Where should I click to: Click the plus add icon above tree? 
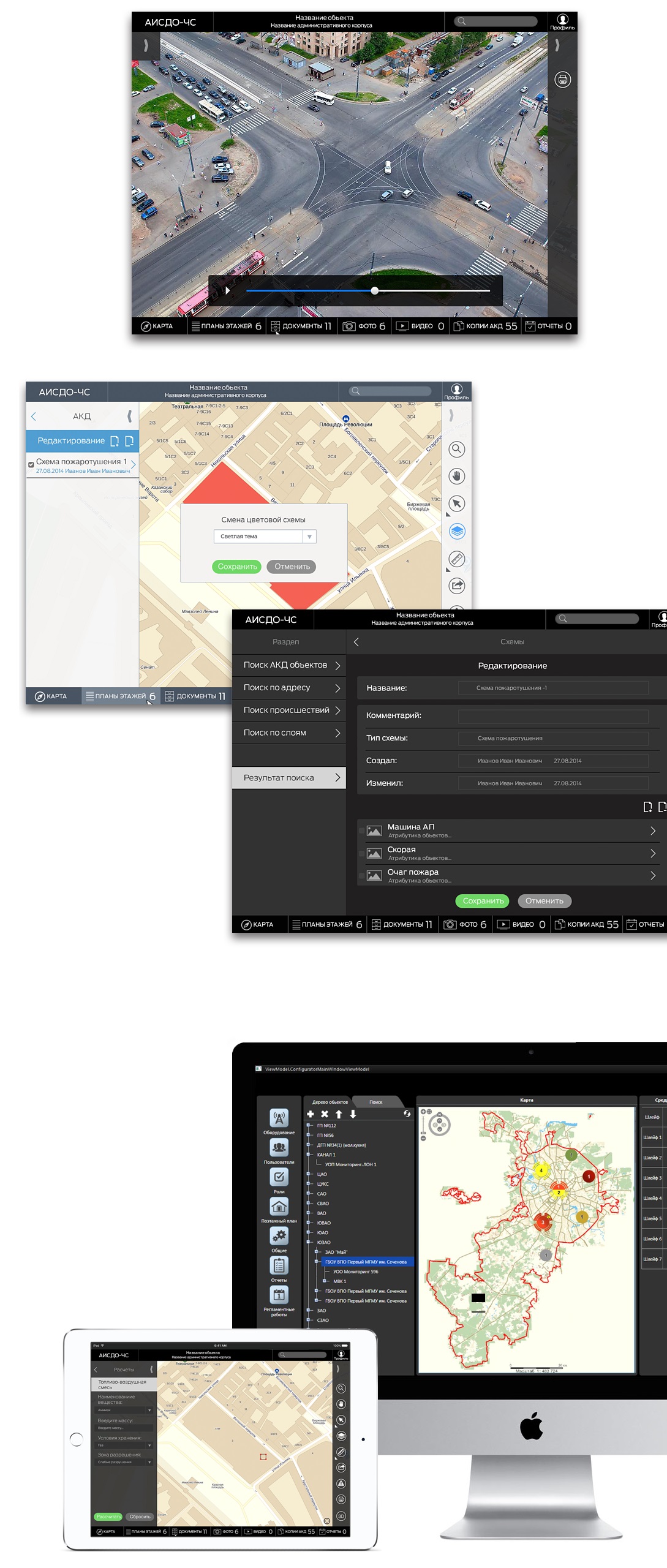[311, 1114]
